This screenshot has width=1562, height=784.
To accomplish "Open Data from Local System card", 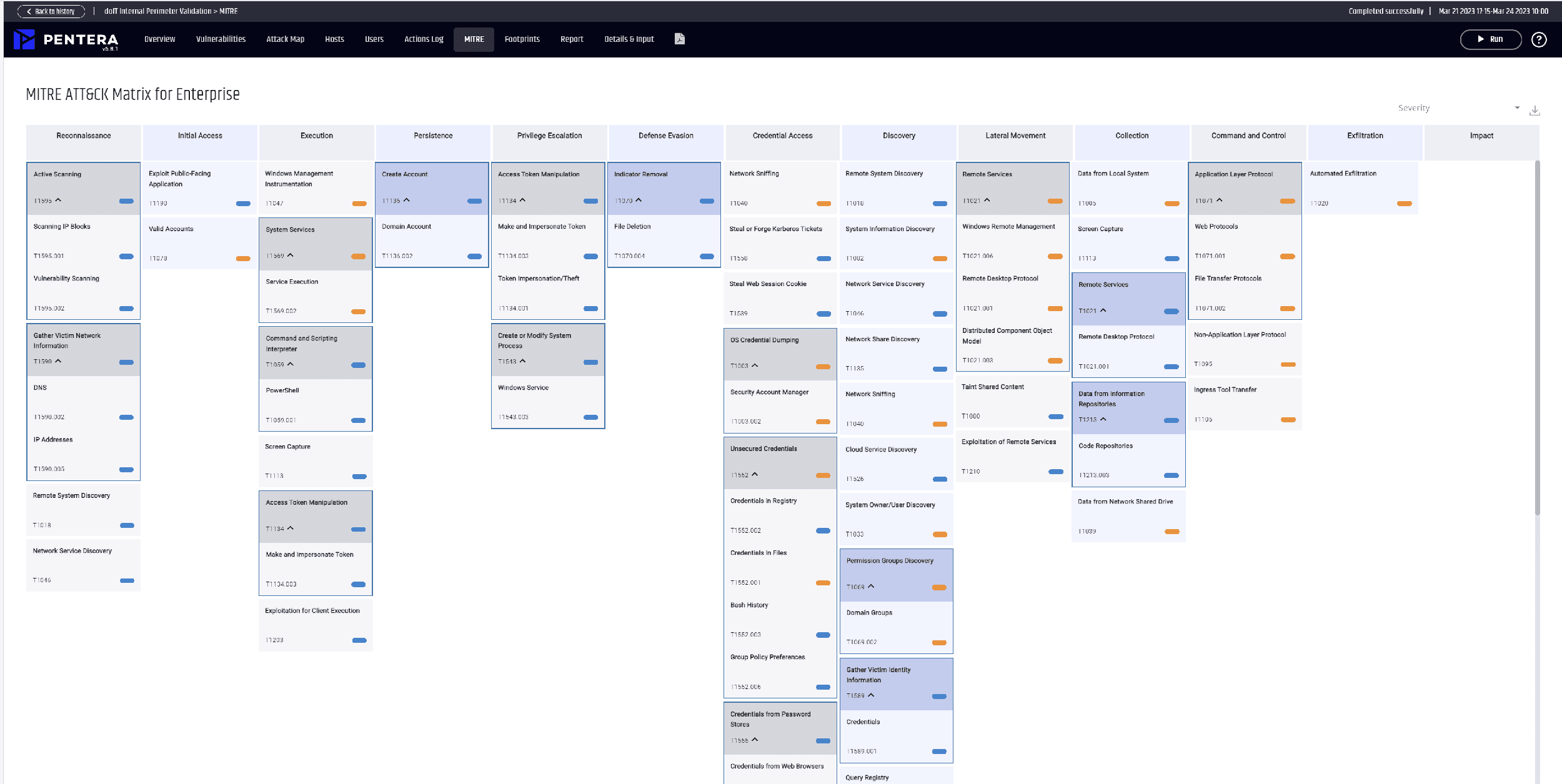I will coord(1128,188).
